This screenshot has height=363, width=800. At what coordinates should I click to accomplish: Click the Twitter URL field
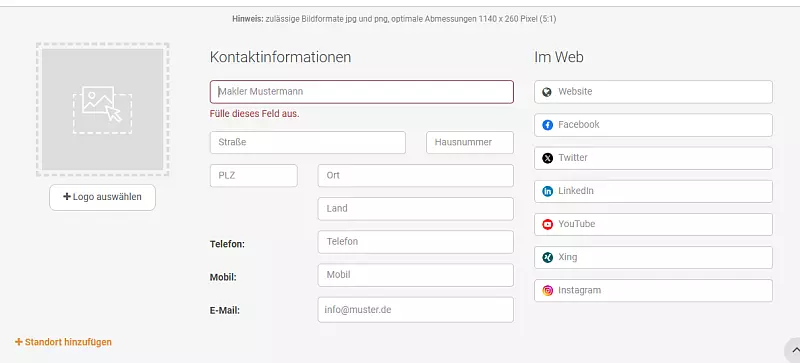(x=654, y=158)
